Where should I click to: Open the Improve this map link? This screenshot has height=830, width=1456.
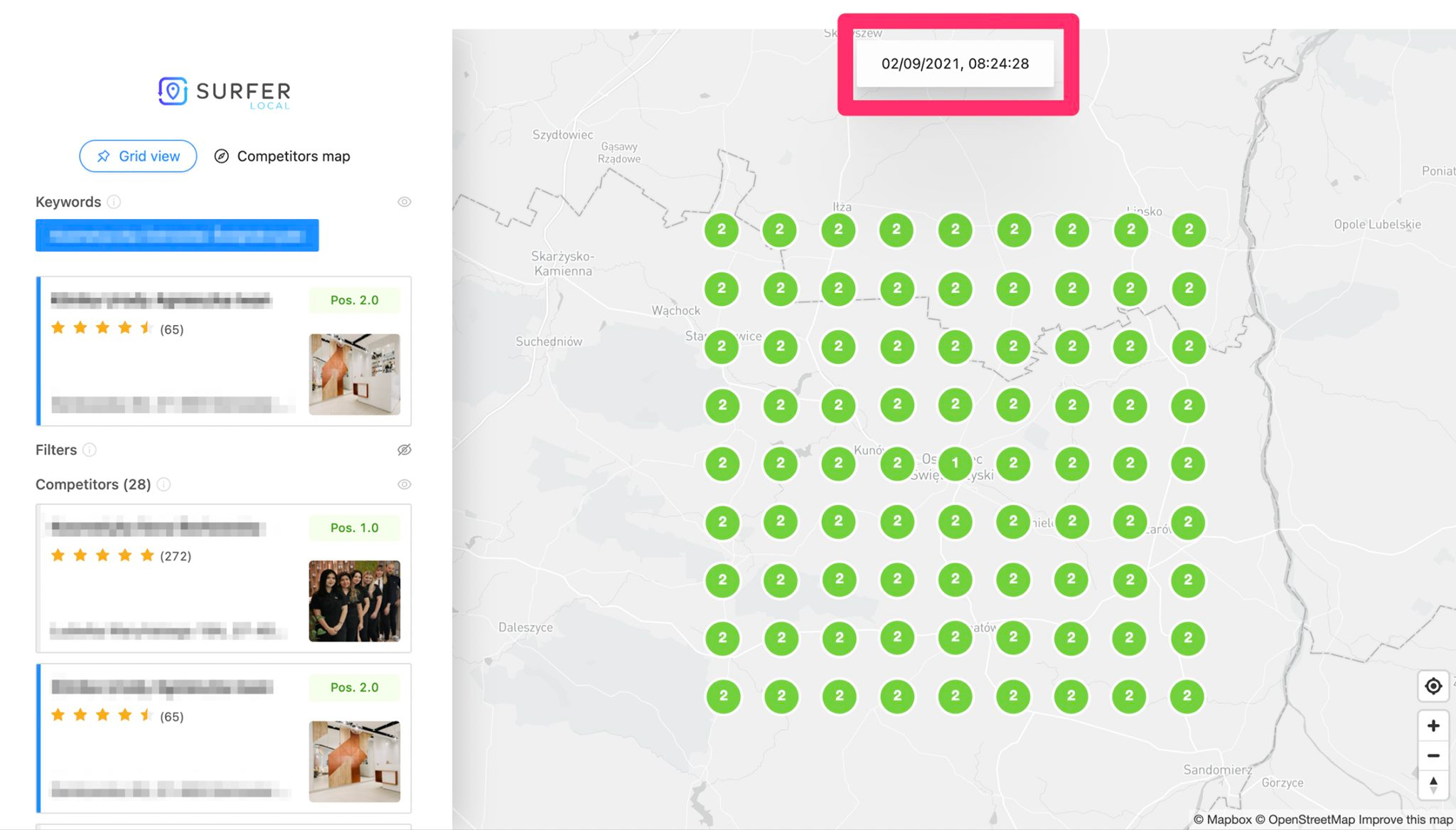point(1406,819)
